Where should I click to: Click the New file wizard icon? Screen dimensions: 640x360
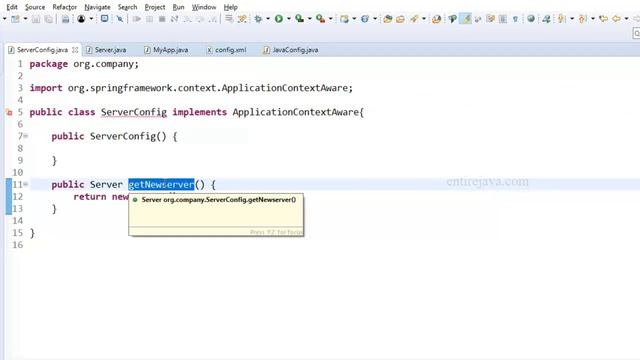pyautogui.click(x=15, y=19)
